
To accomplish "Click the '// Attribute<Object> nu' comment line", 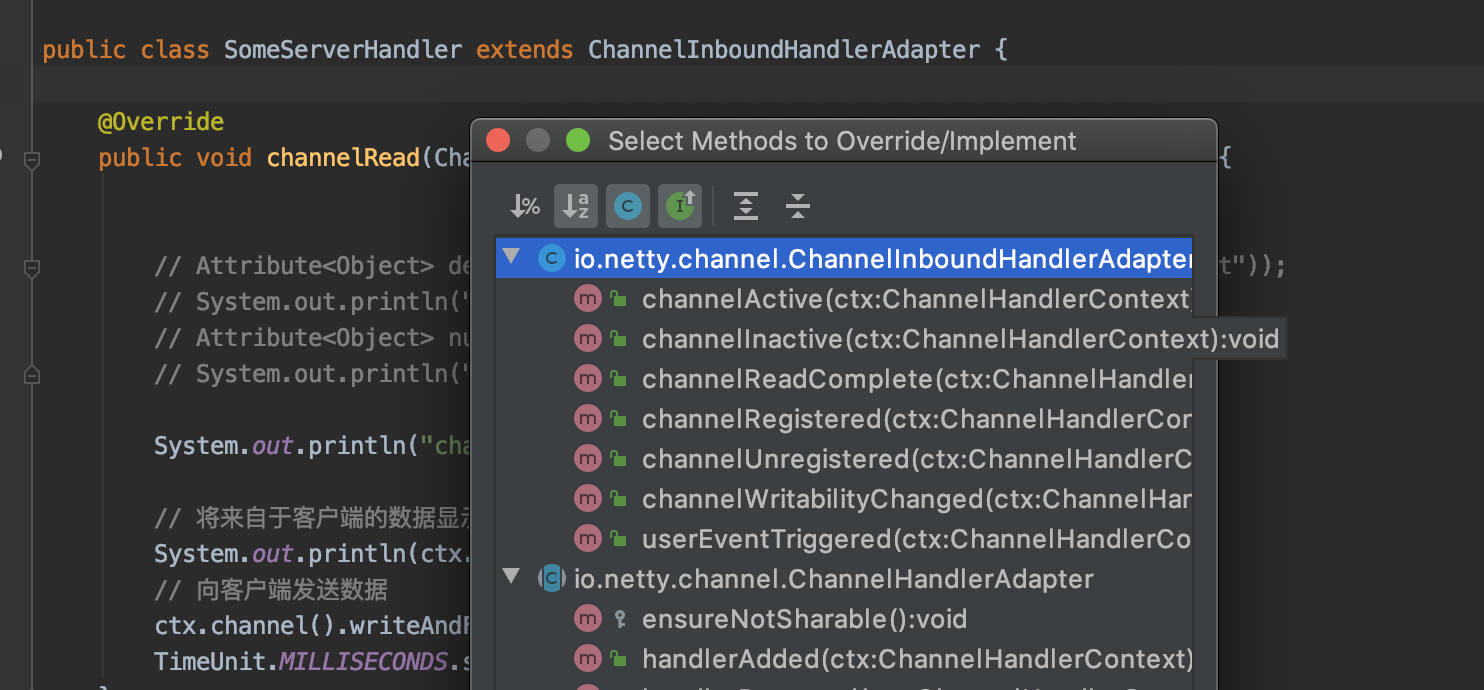I will pyautogui.click(x=312, y=338).
